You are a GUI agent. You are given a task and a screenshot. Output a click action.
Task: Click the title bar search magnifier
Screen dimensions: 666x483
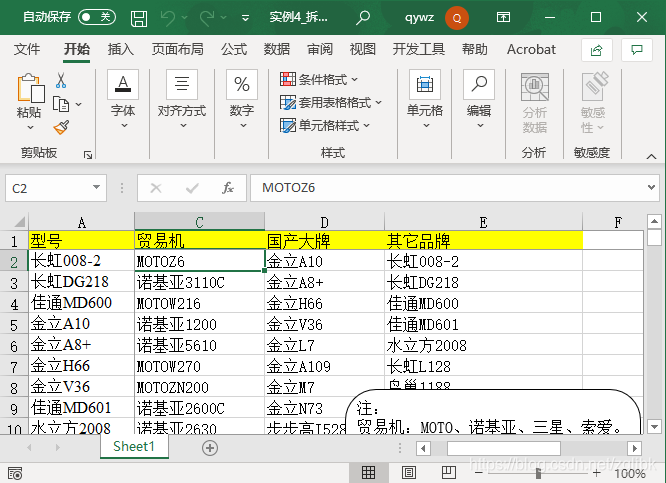pos(363,17)
